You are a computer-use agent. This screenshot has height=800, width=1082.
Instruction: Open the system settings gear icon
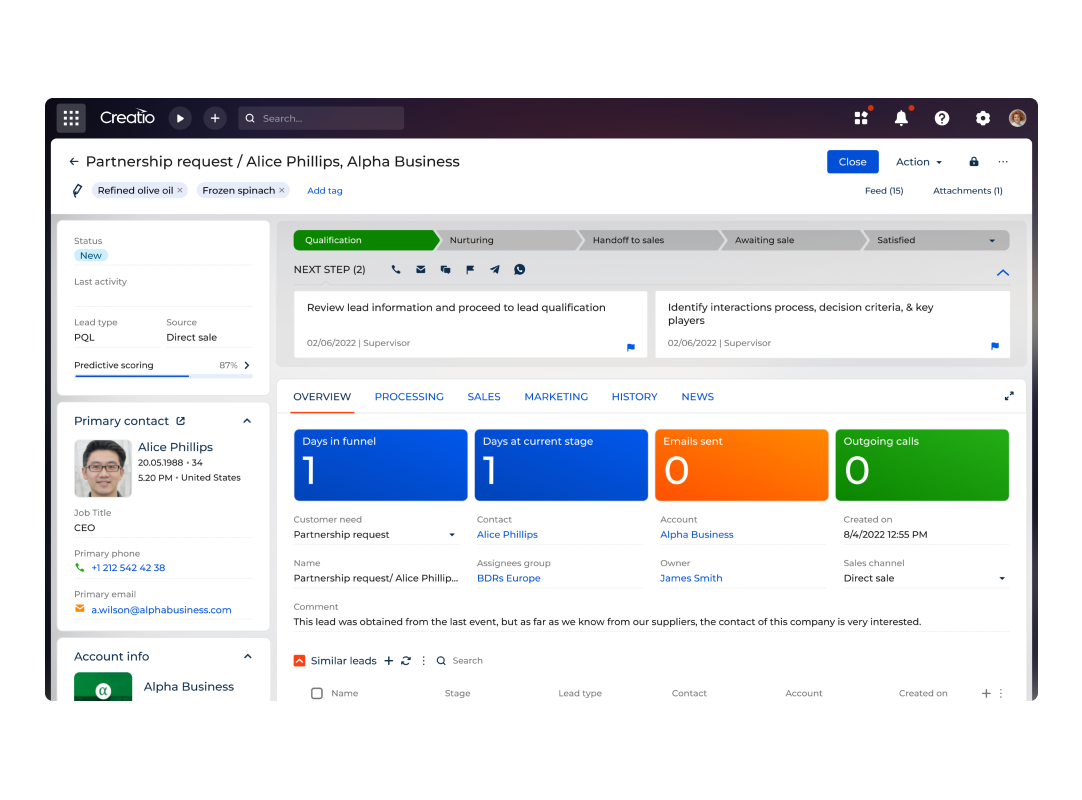pyautogui.click(x=982, y=118)
